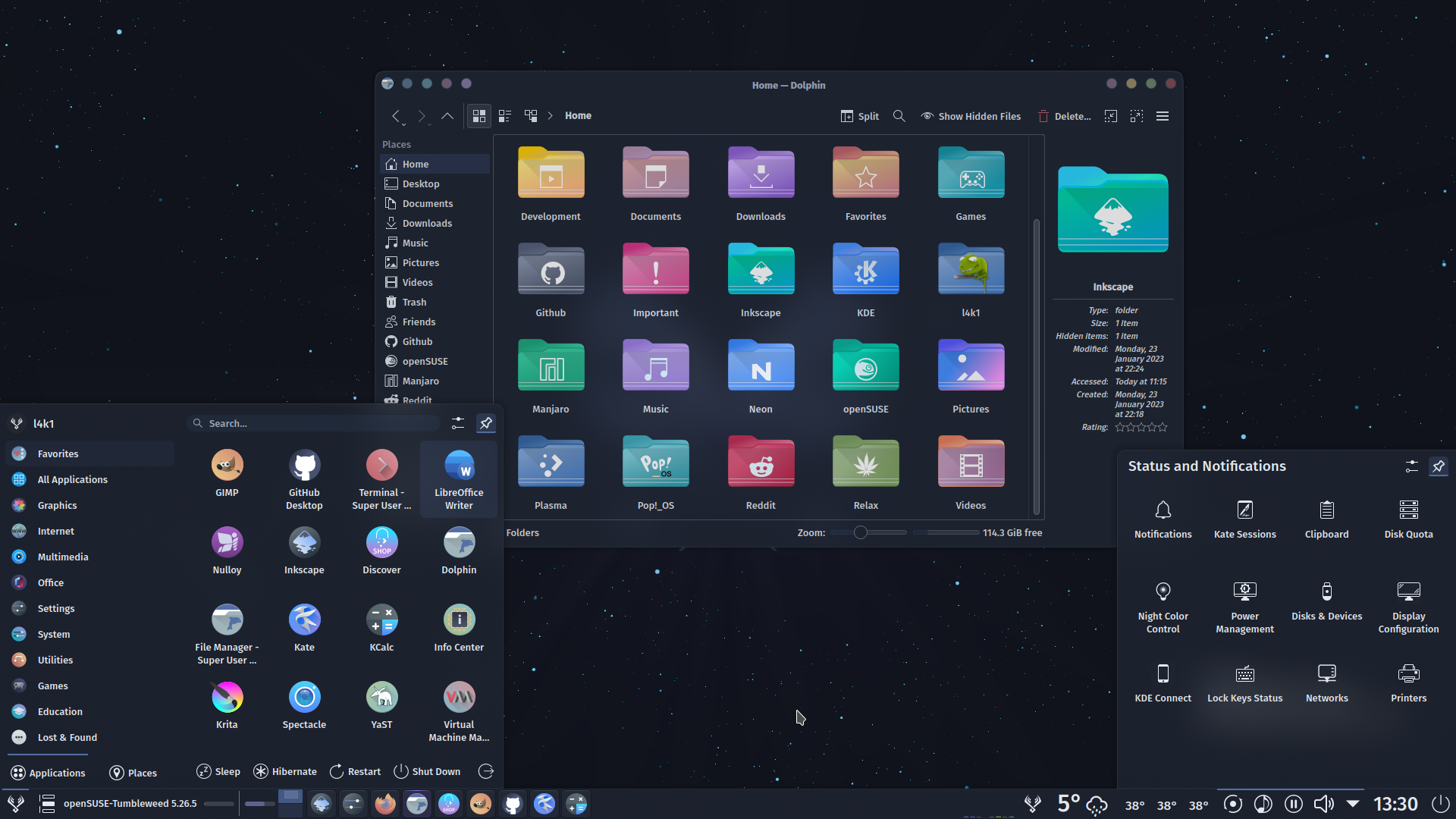Open Virtual Machine Manager
The image size is (1456, 819).
point(459,711)
